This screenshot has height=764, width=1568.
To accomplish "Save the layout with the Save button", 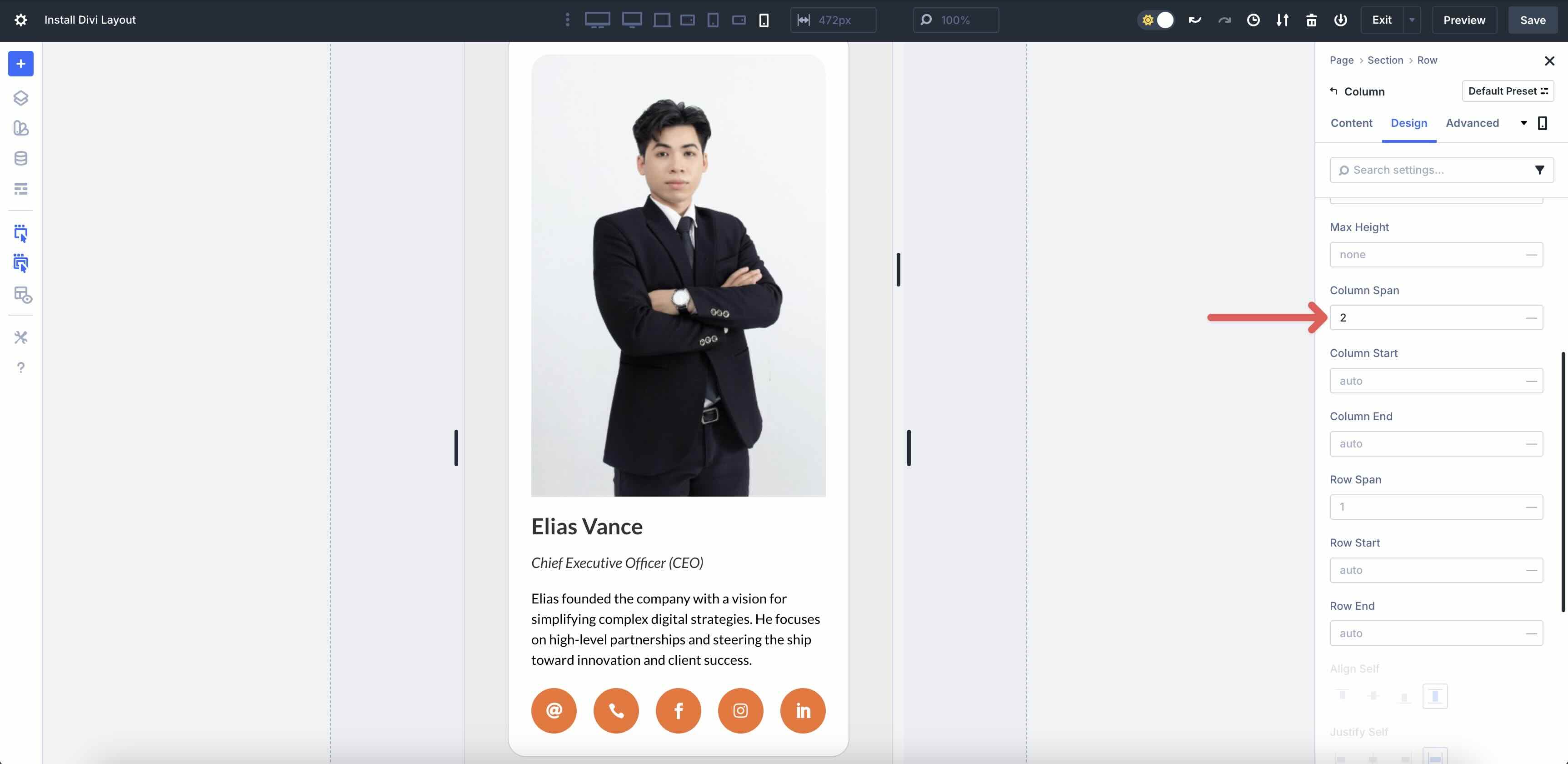I will pyautogui.click(x=1533, y=20).
